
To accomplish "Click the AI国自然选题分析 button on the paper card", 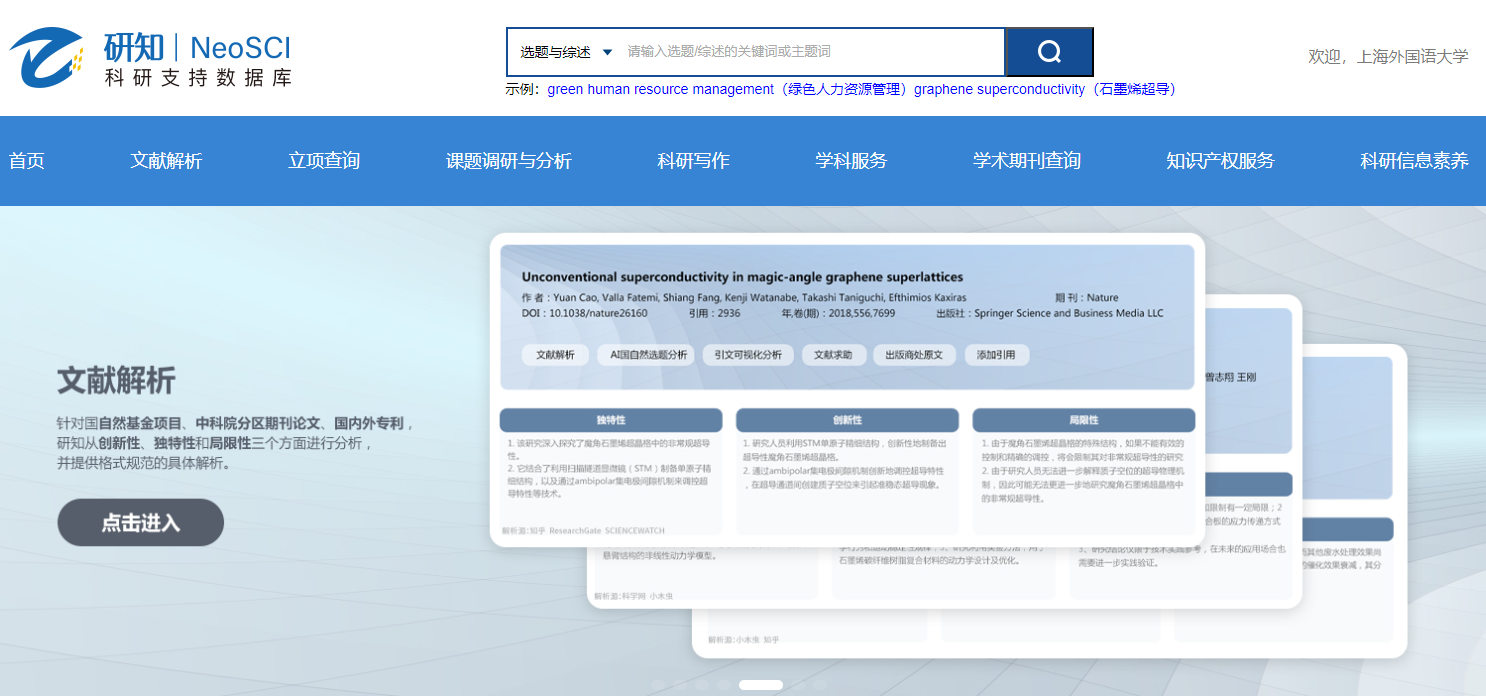I will coord(645,355).
